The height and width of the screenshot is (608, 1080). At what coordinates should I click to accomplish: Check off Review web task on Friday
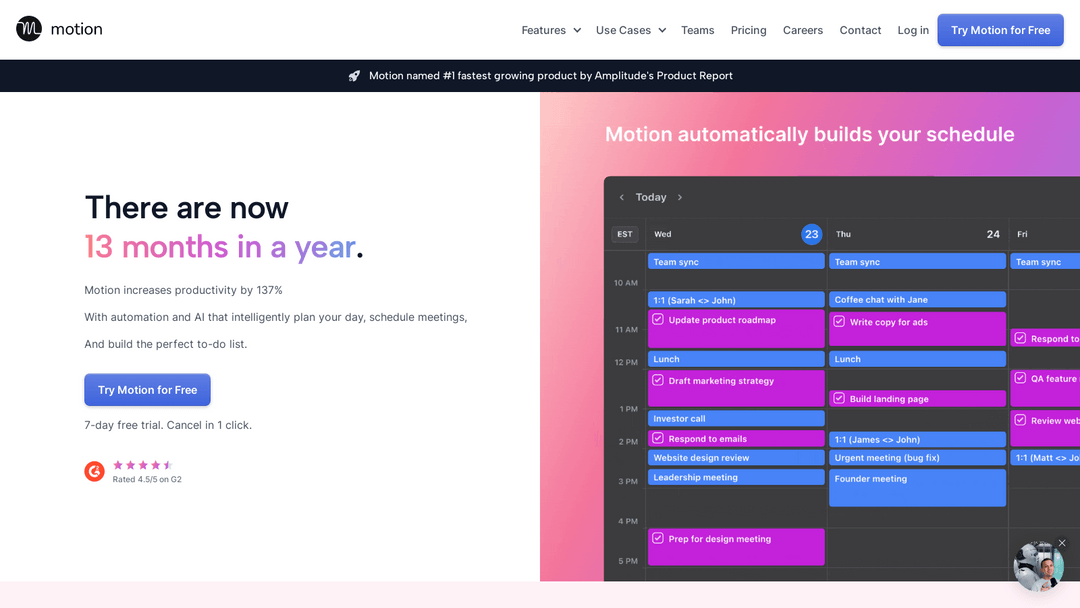[1020, 420]
